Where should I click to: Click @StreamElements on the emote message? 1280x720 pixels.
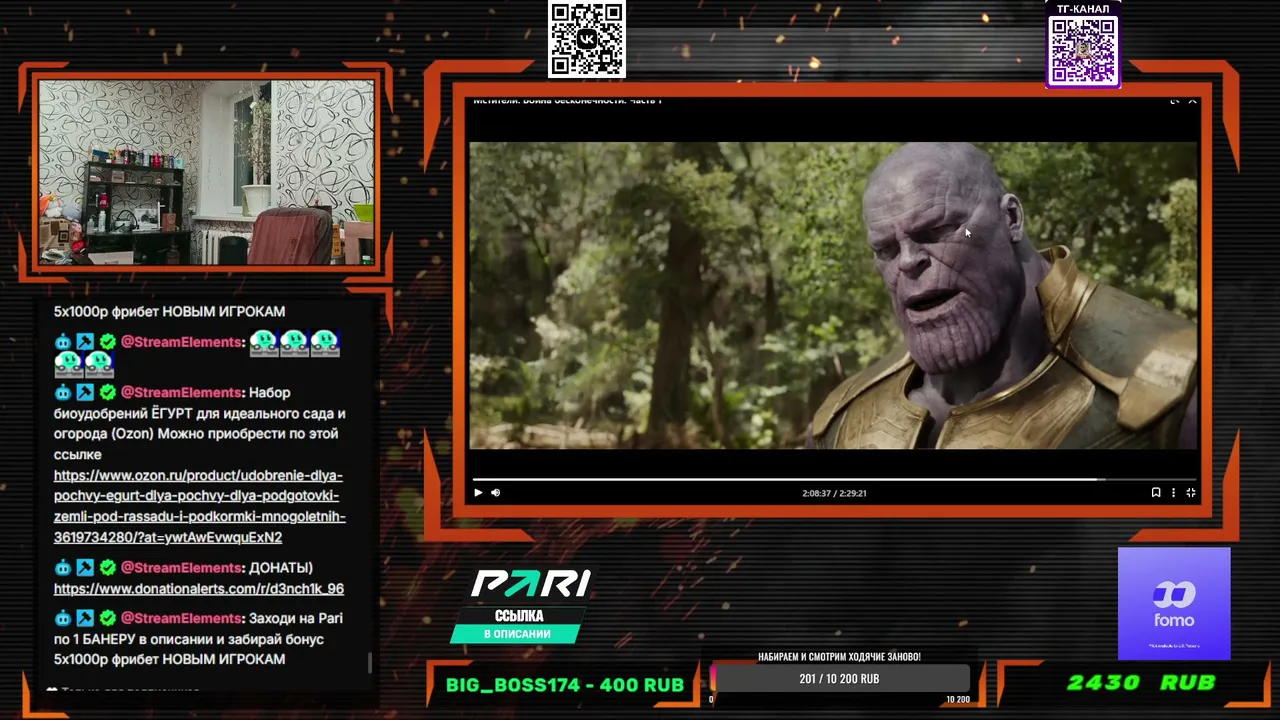(181, 342)
